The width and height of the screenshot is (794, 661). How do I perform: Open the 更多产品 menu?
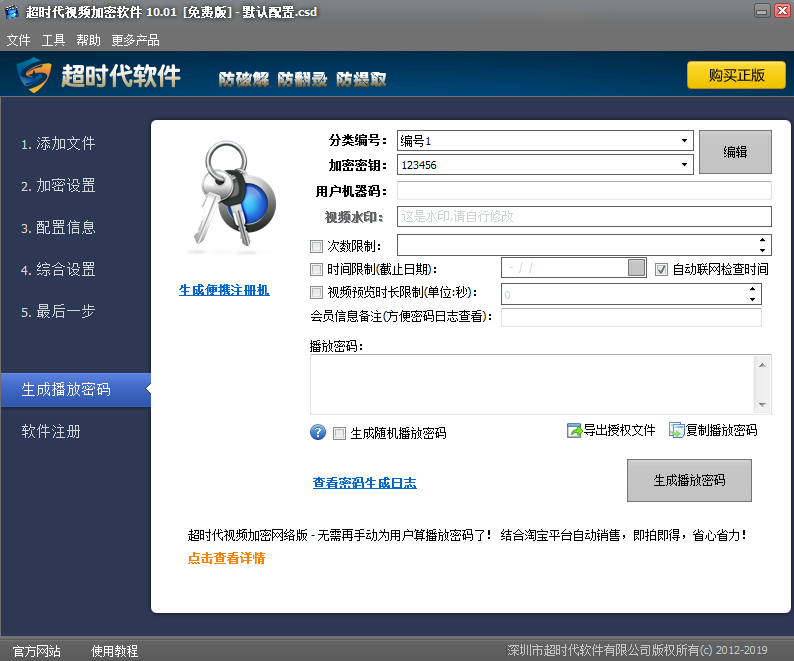pyautogui.click(x=135, y=40)
